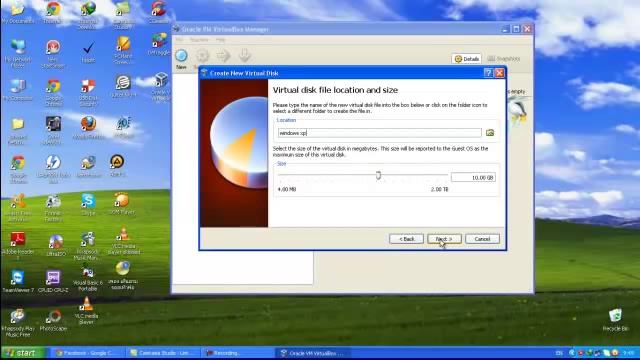Click the Discard down-arrow icon in VirtualBox toolbar
Viewport: 640px width, 360px height.
[244, 56]
